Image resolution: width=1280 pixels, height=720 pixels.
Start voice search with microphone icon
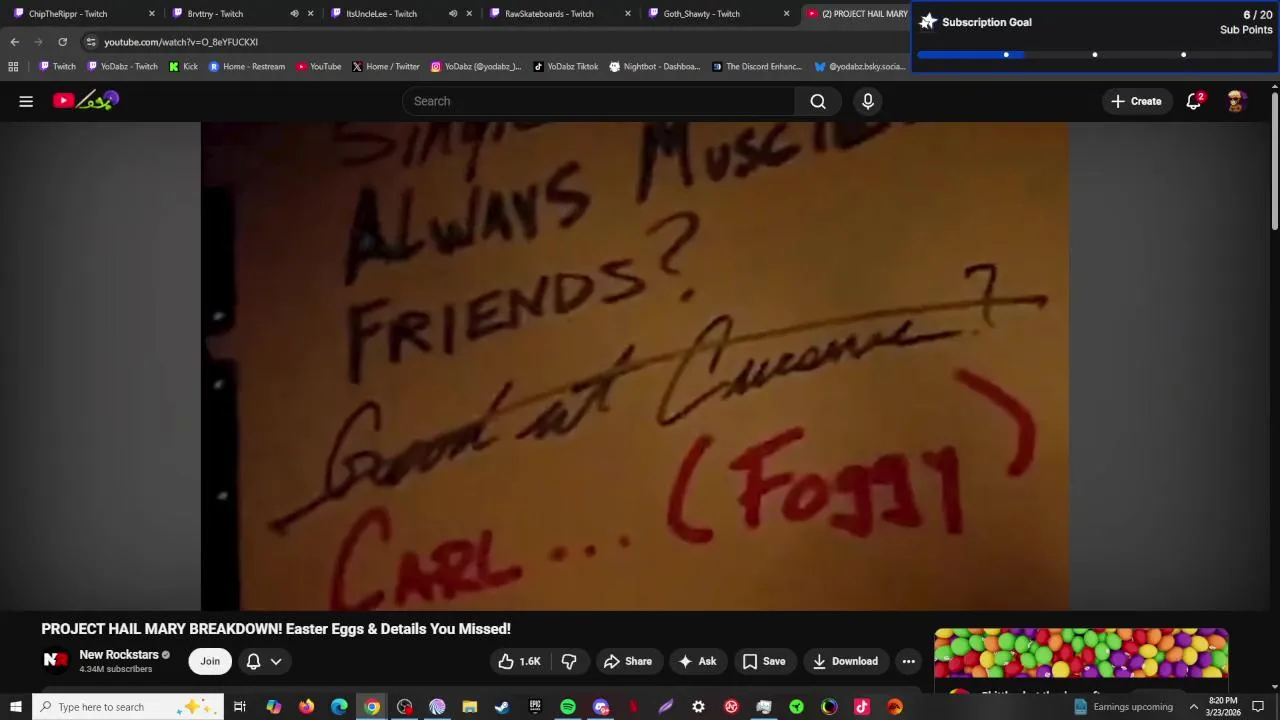868,101
